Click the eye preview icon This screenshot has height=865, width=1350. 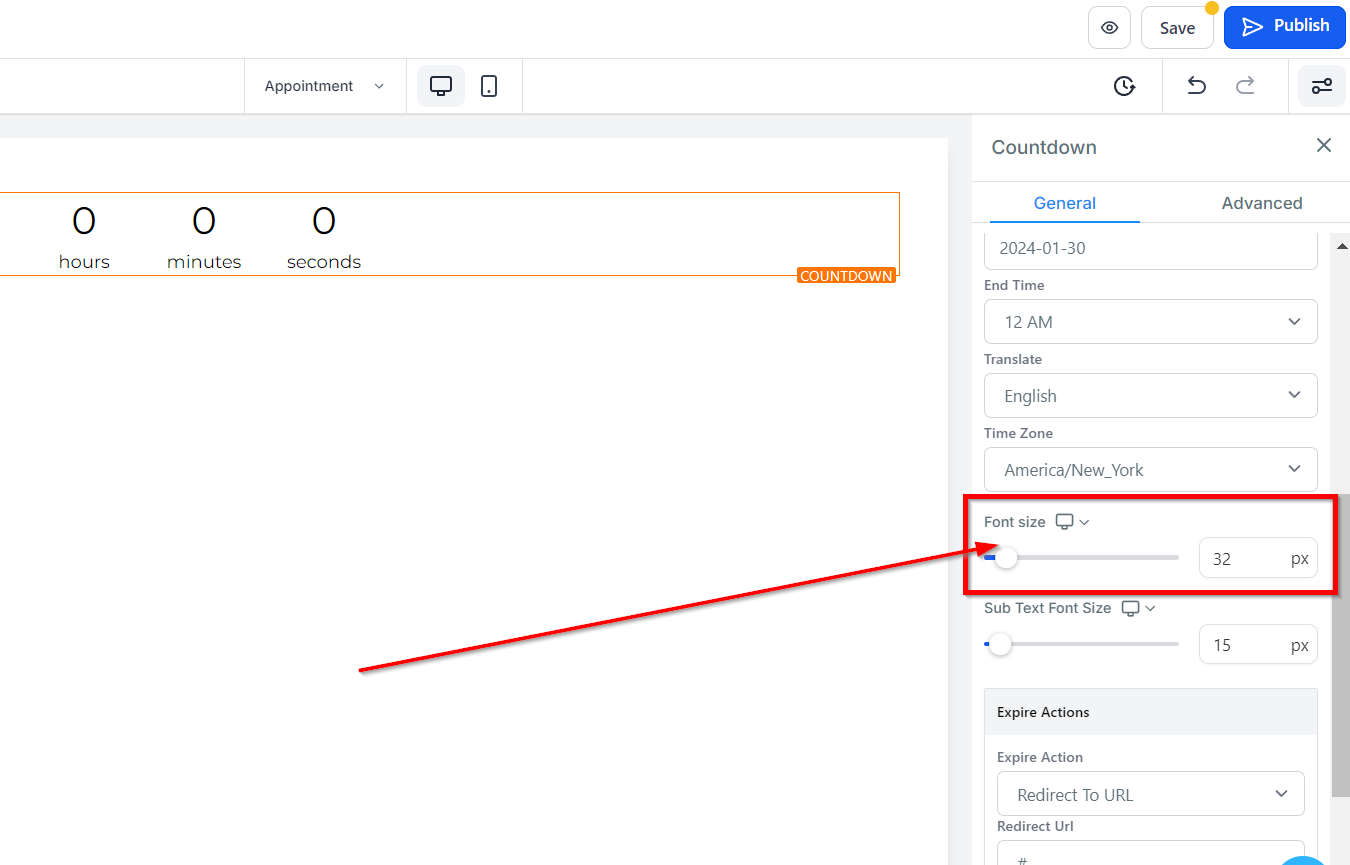pyautogui.click(x=1109, y=28)
